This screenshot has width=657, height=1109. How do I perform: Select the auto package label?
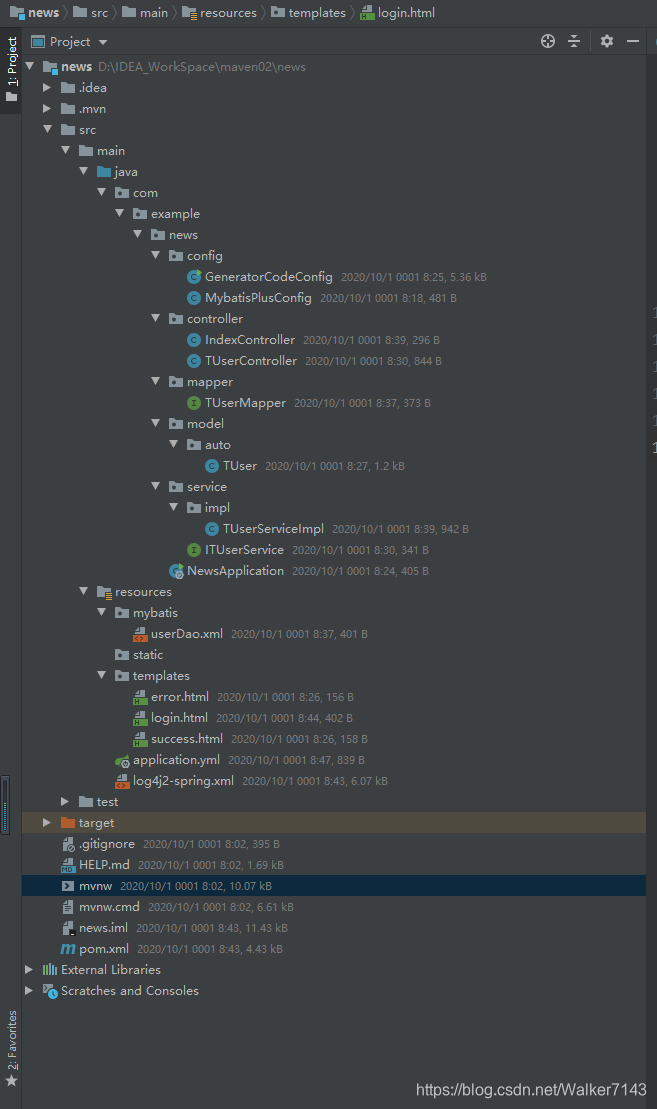[x=218, y=445]
